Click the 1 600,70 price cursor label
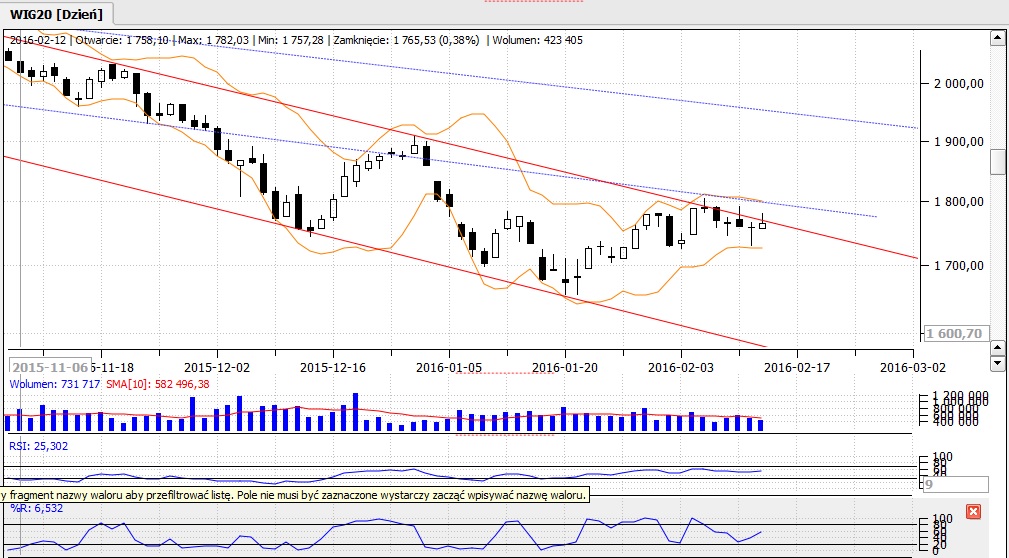The height and width of the screenshot is (558, 1009). (956, 333)
